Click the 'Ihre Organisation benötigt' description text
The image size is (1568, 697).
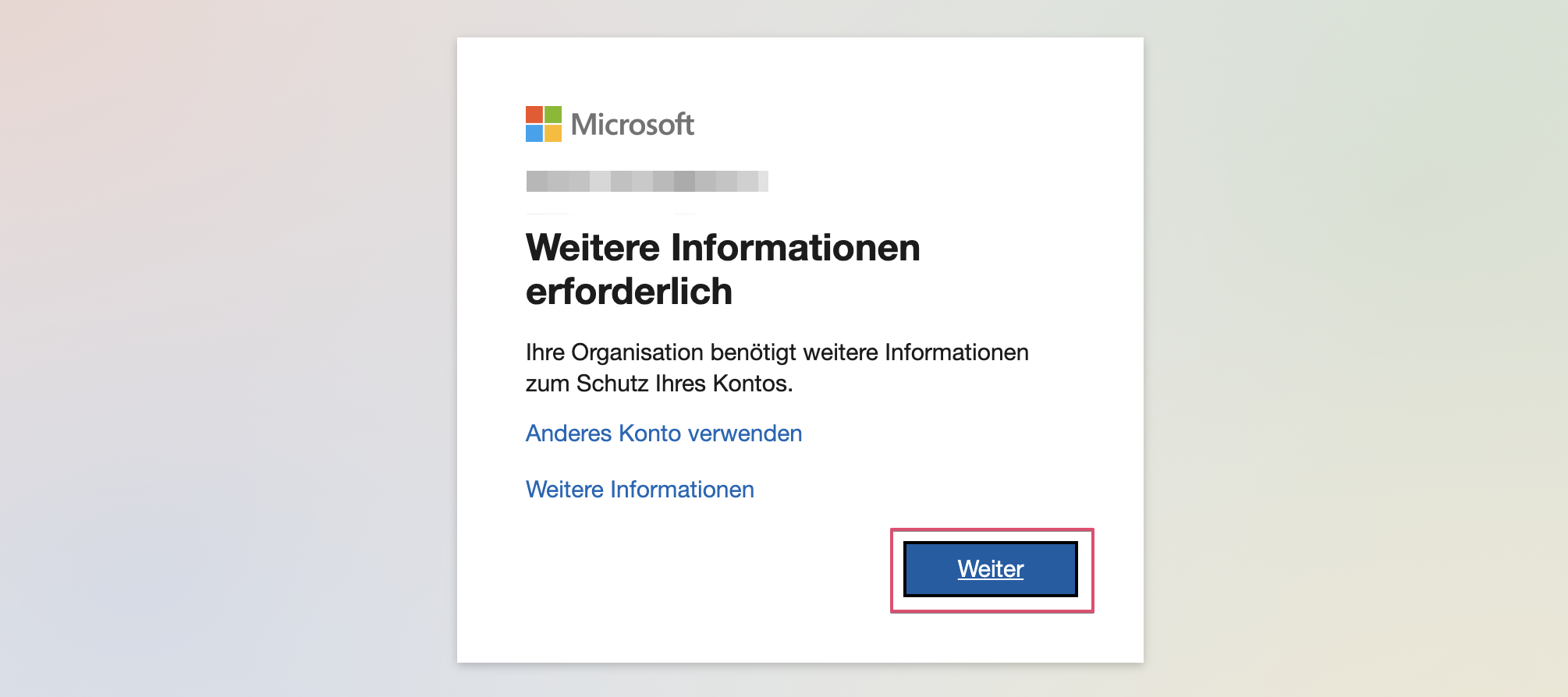tap(777, 352)
